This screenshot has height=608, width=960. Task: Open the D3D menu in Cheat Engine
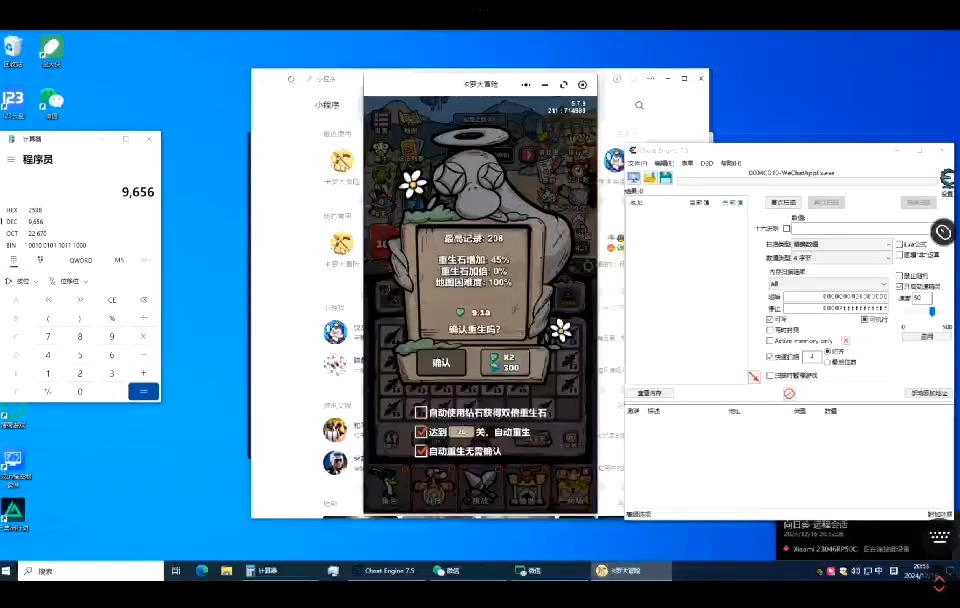pos(707,163)
